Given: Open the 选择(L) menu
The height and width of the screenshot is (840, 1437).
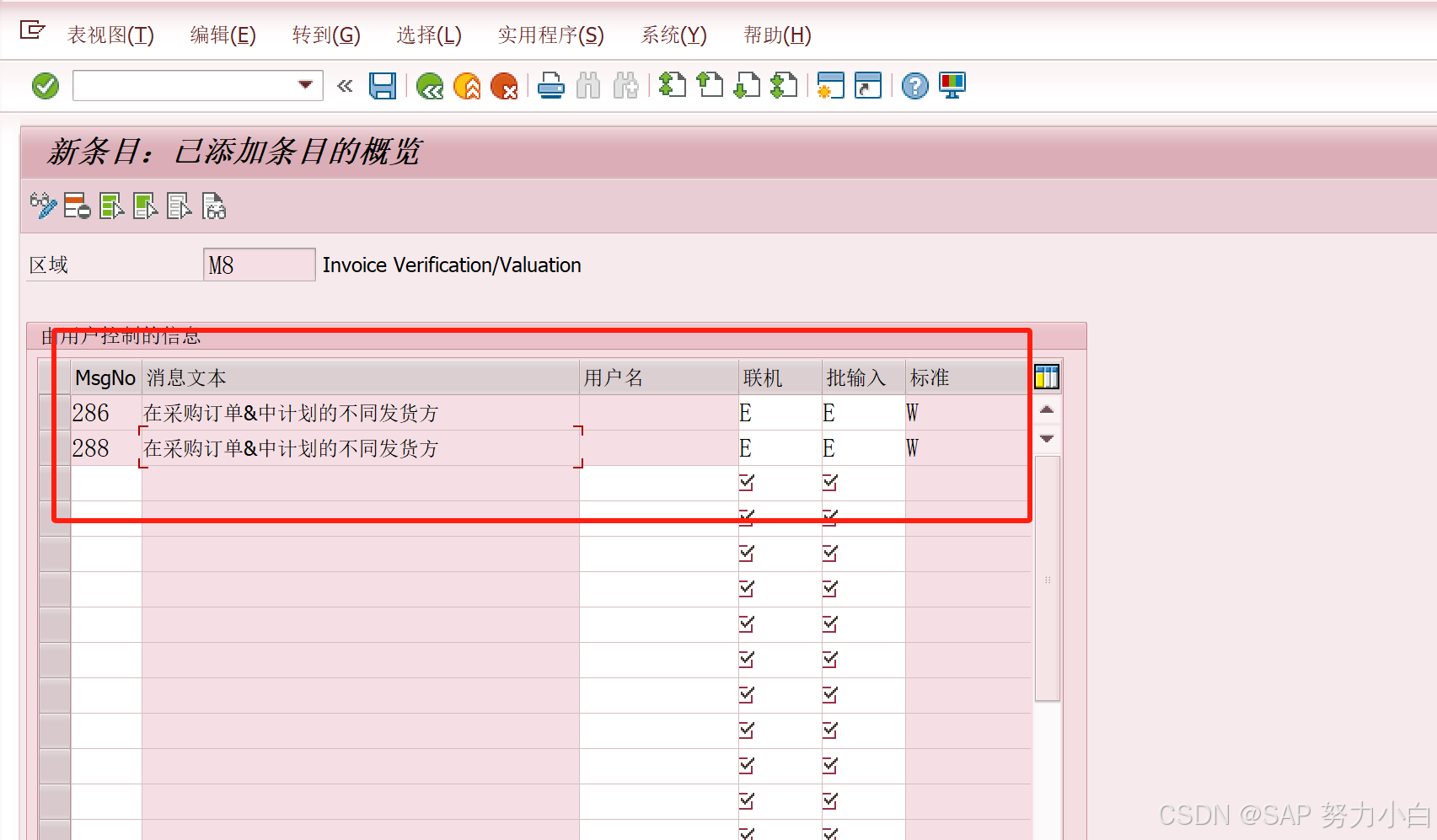Looking at the screenshot, I should [429, 35].
